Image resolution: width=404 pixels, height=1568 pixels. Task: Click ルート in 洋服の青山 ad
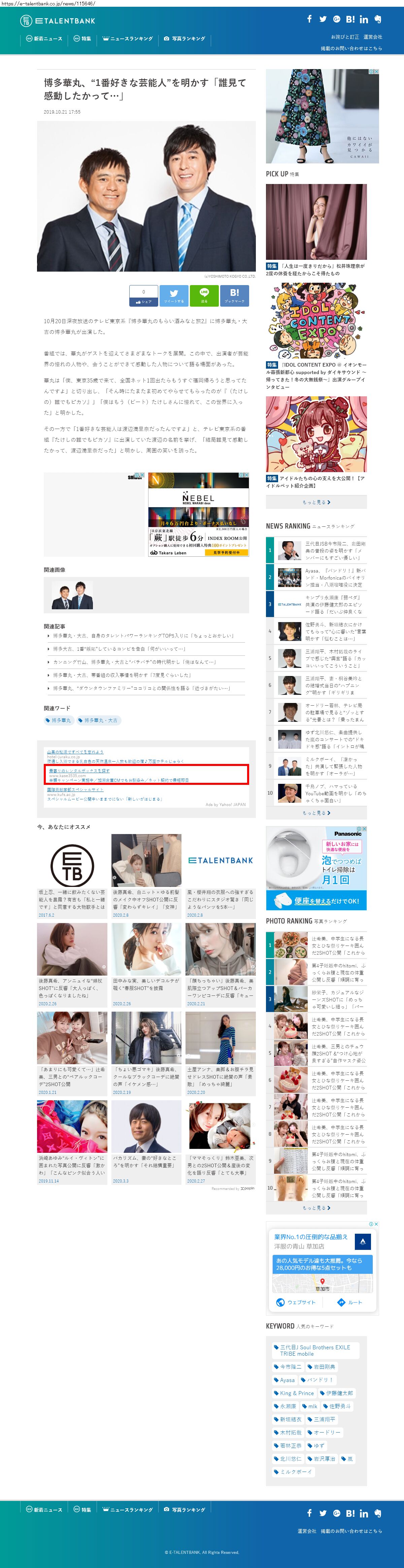(x=350, y=1302)
